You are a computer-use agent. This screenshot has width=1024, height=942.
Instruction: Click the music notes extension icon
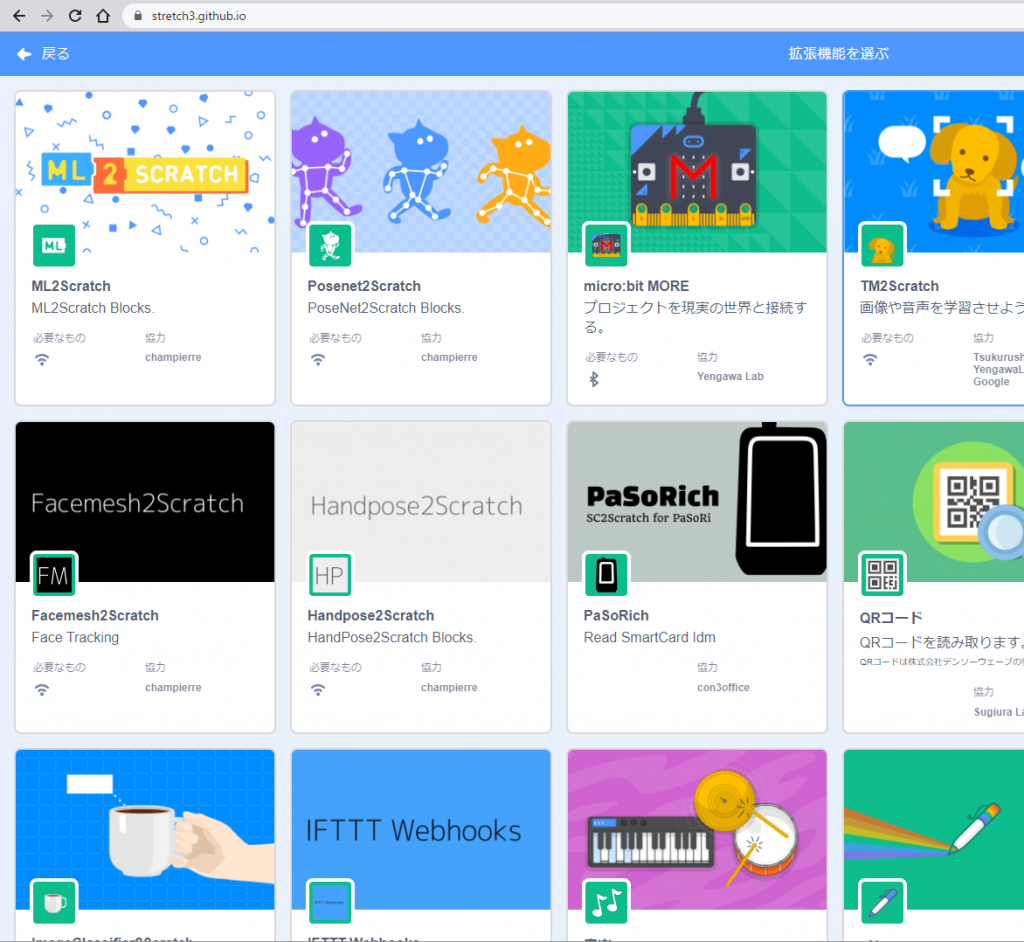606,903
